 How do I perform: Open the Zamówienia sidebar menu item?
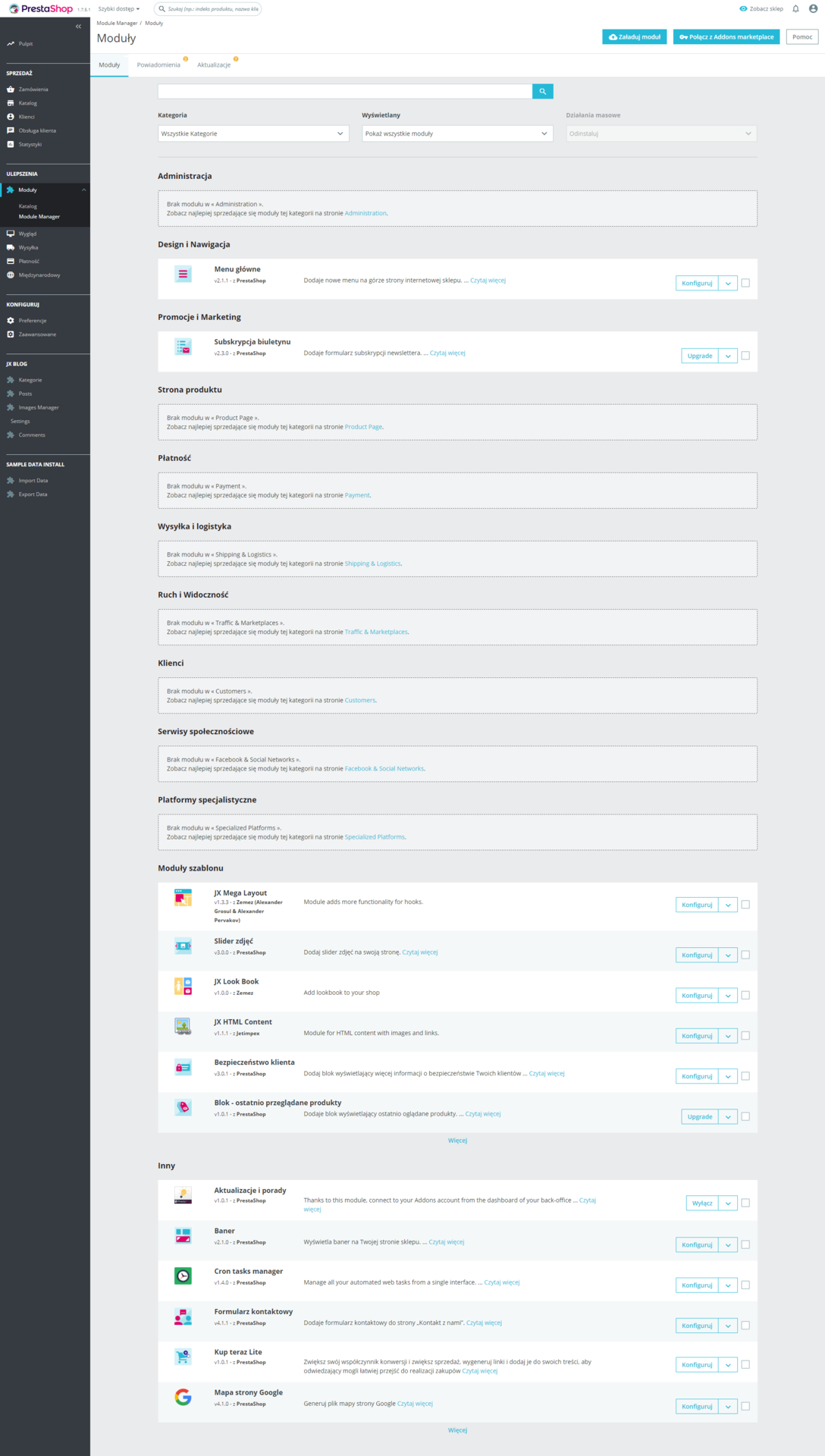[x=33, y=89]
